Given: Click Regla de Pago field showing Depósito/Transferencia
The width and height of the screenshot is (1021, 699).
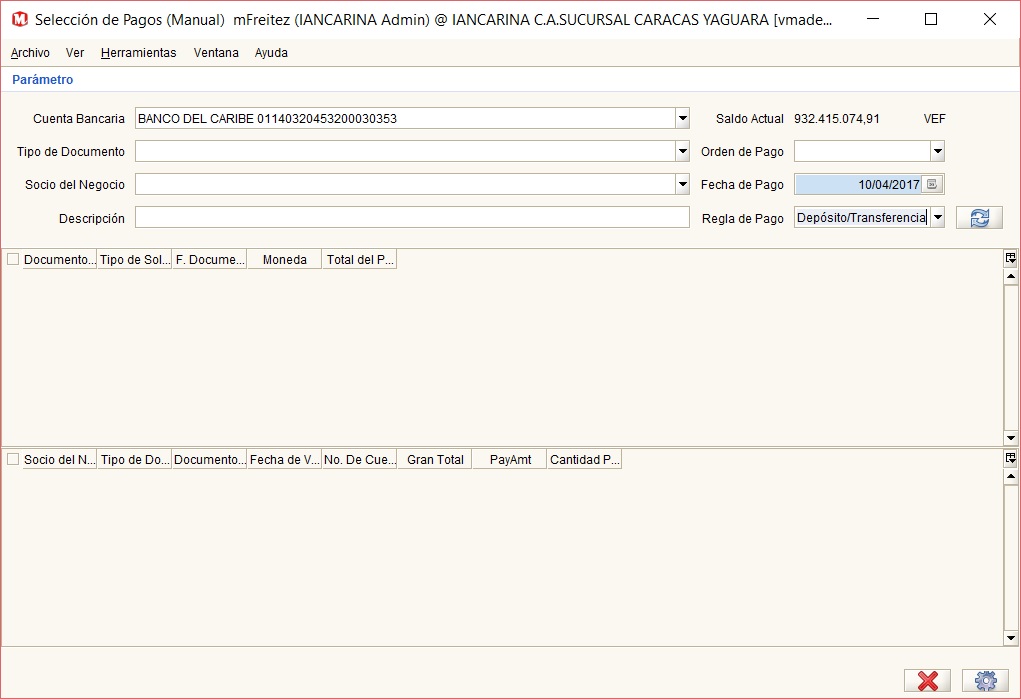Looking at the screenshot, I should click(863, 218).
